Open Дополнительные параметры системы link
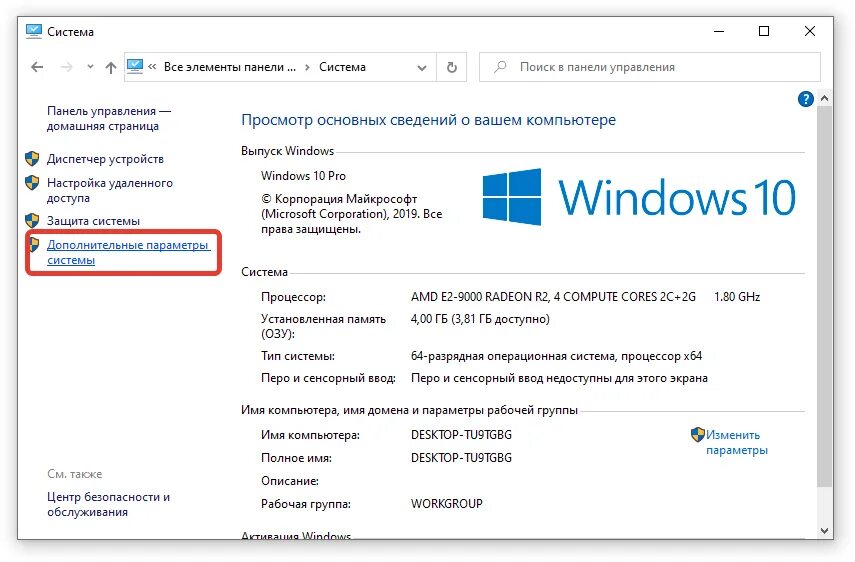This screenshot has height=562, width=855. coord(128,252)
